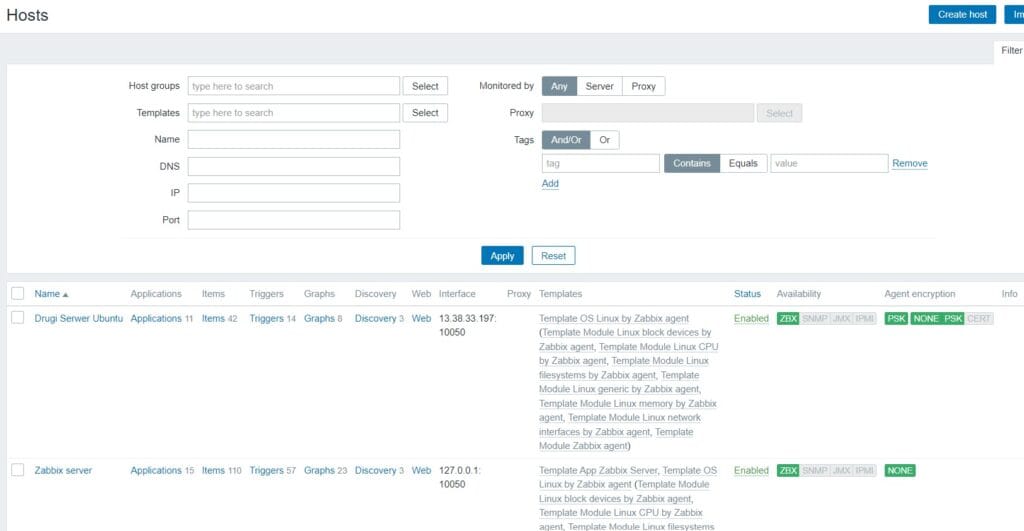This screenshot has height=531, width=1024.
Task: Open Template App Zabbix Server link
Action: tap(598, 470)
